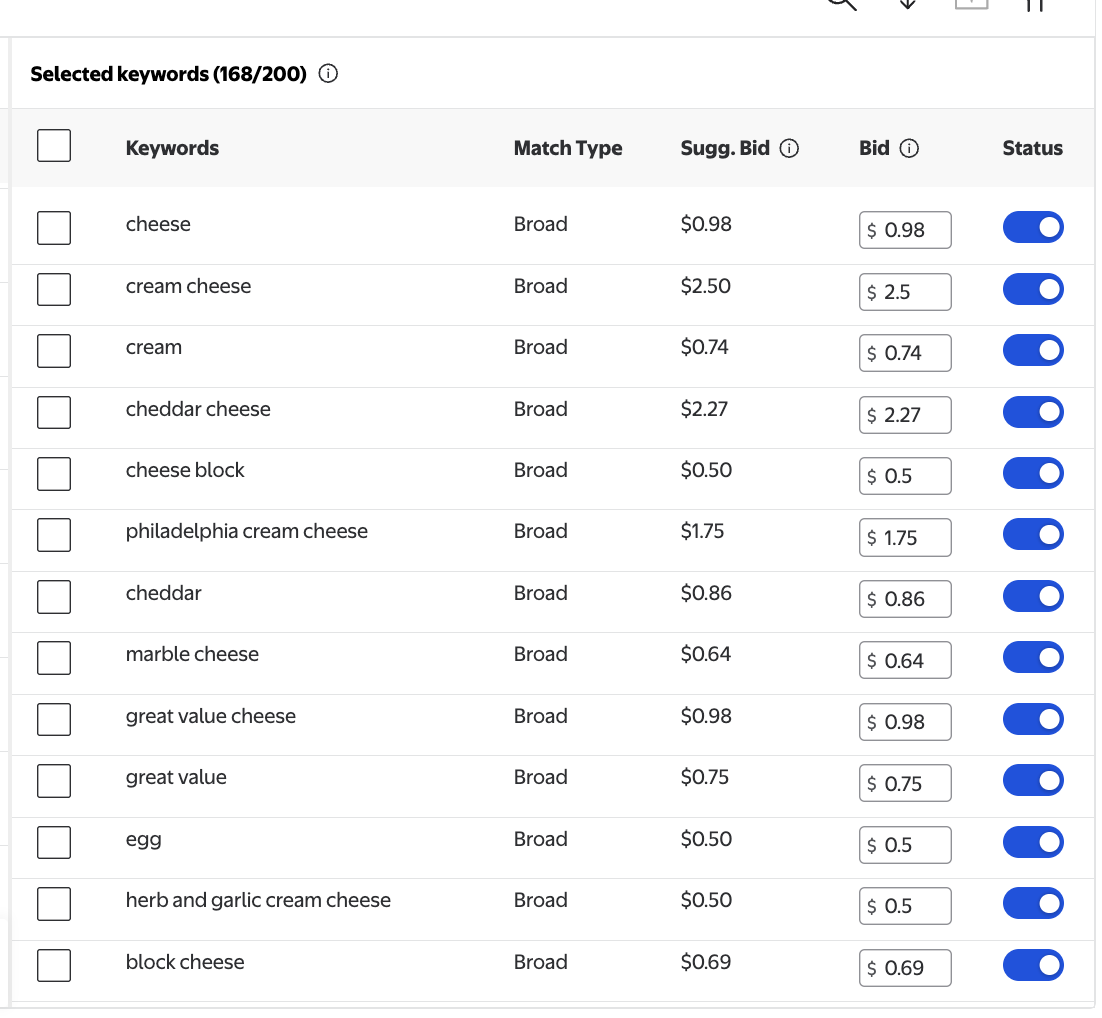The height and width of the screenshot is (1018, 1102).
Task: Click the cheese block bid input
Action: pos(905,476)
